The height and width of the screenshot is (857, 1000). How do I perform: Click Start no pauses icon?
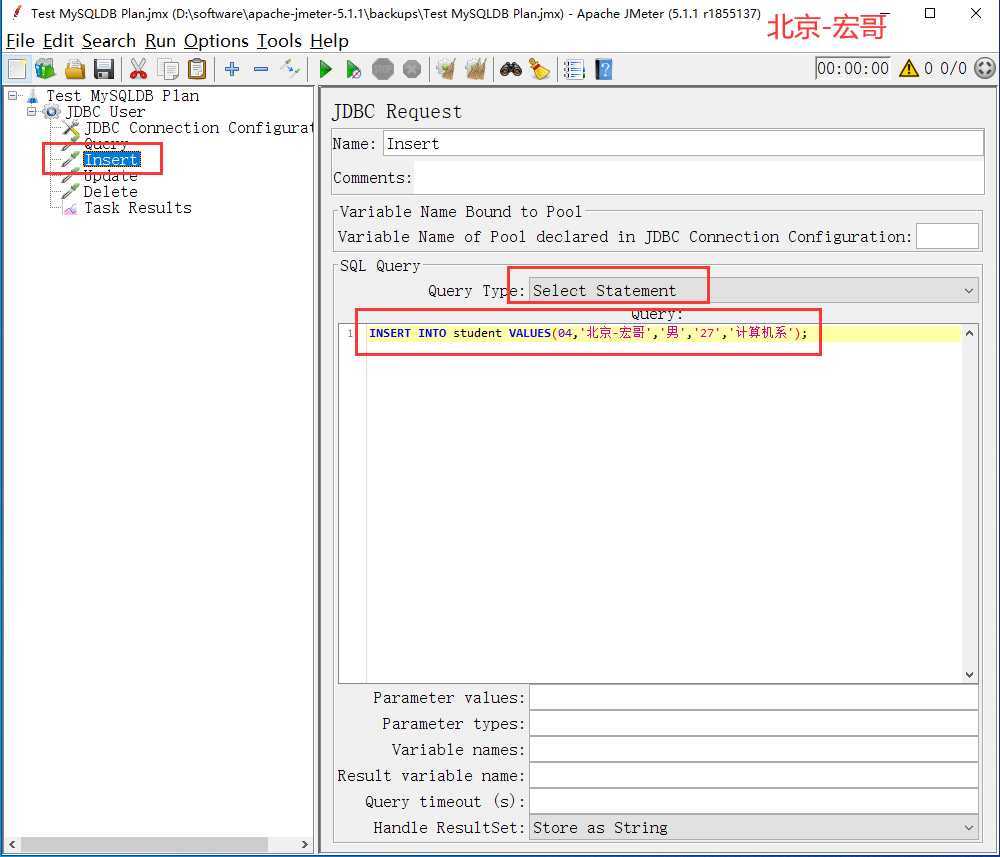[x=353, y=69]
